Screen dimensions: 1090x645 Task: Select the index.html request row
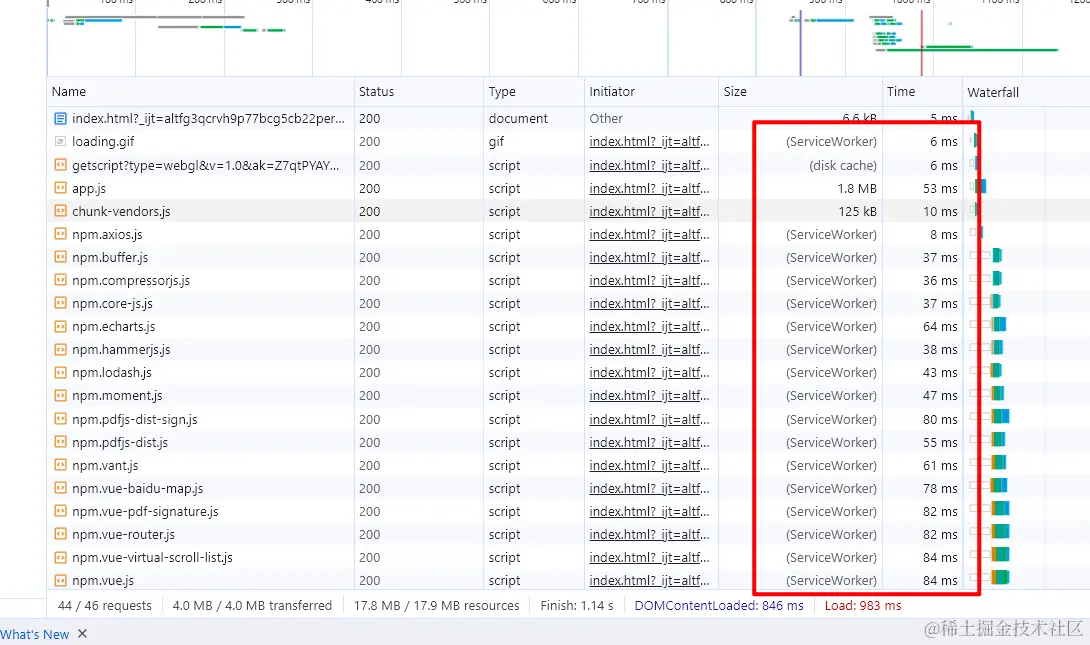(208, 119)
